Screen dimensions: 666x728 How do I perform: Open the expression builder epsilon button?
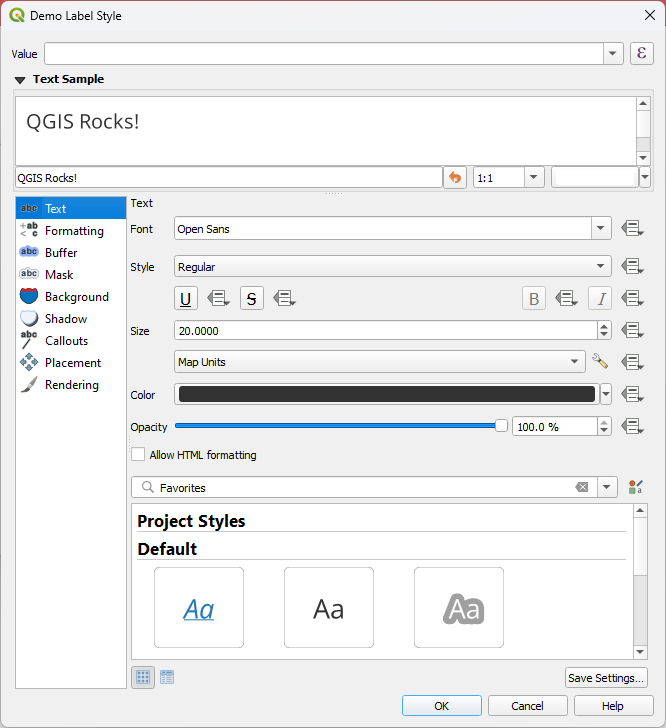pos(642,53)
